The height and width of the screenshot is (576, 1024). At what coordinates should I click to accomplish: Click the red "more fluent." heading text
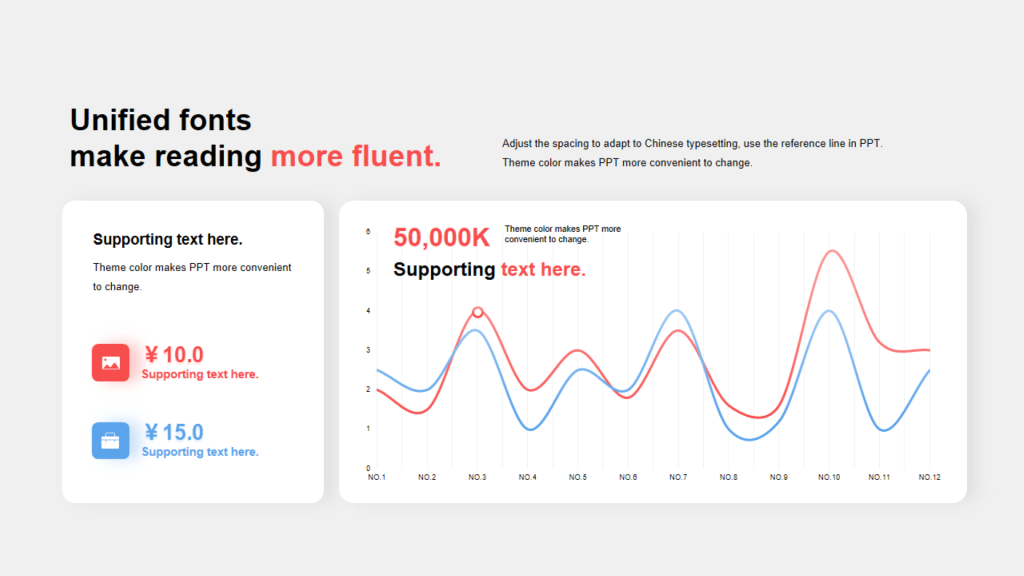click(x=355, y=156)
